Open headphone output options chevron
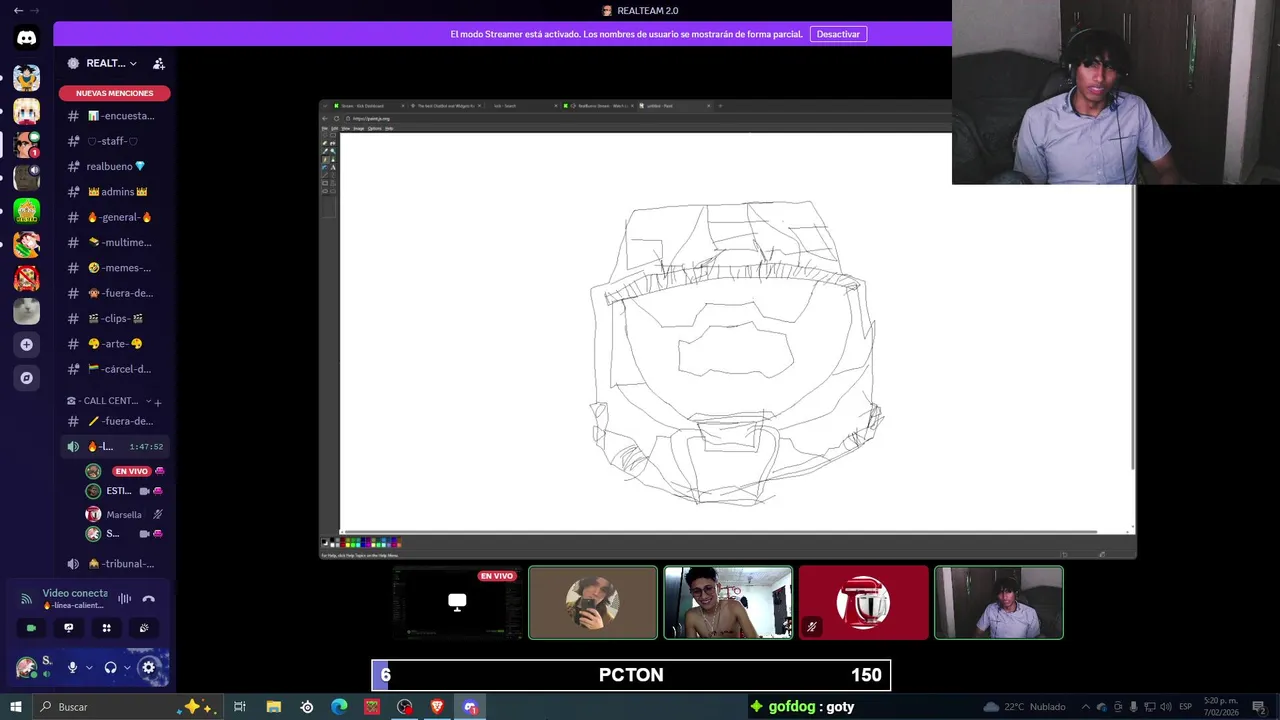The image size is (1280, 720). point(127,668)
